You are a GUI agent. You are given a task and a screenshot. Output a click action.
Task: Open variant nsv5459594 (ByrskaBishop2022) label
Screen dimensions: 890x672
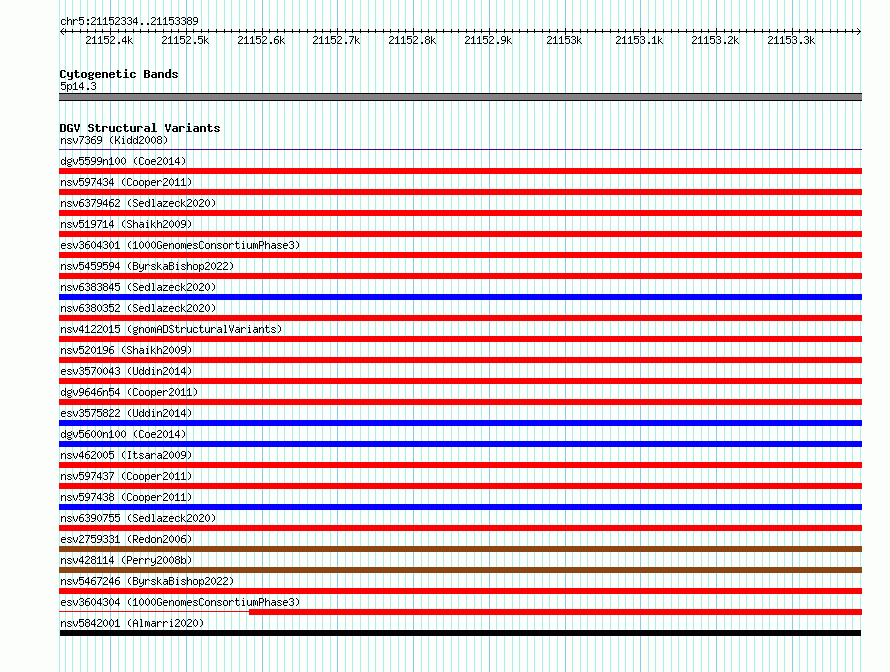[147, 266]
